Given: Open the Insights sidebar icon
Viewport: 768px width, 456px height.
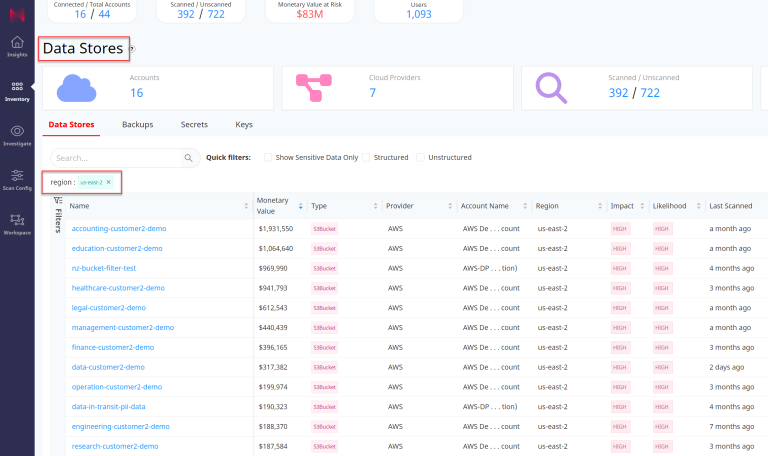Looking at the screenshot, I should (x=17, y=45).
